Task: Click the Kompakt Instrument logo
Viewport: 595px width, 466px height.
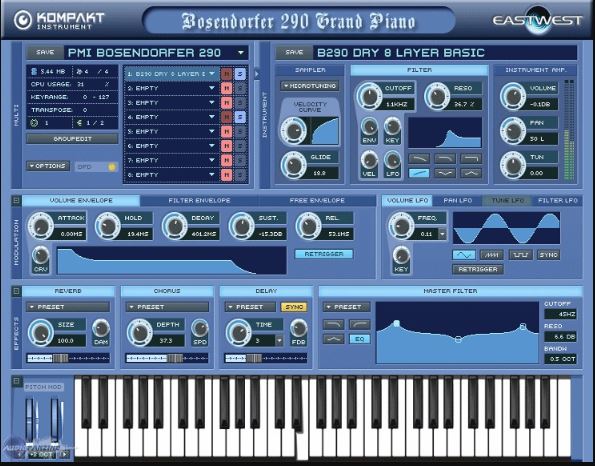Action: (59, 20)
